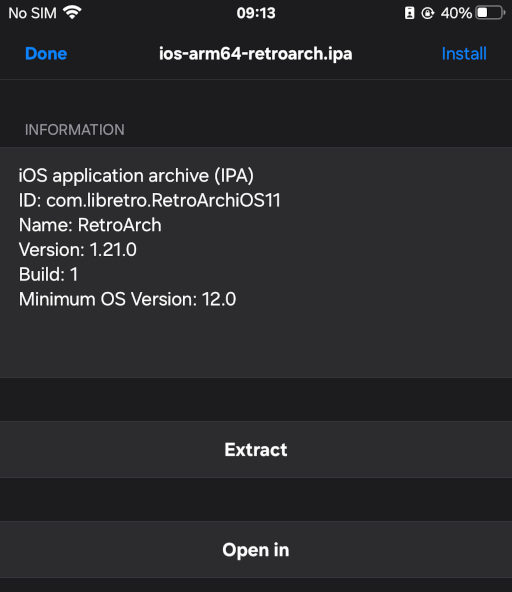The width and height of the screenshot is (512, 592).
Task: Tap the 40% battery percentage
Action: tap(456, 13)
